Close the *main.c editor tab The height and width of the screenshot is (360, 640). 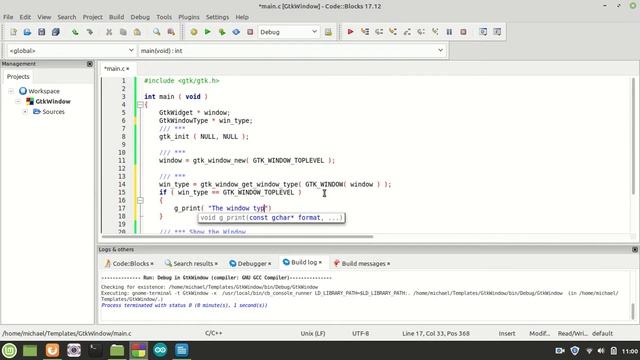coord(128,69)
